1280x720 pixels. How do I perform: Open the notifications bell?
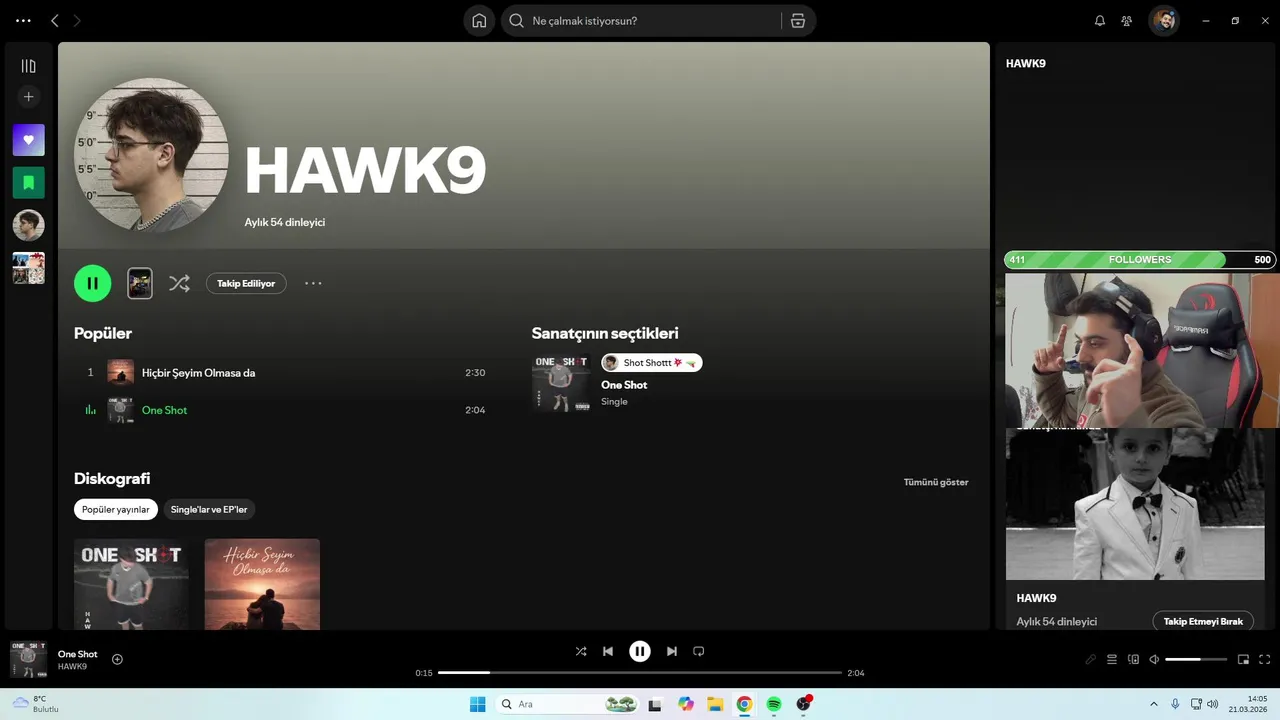[x=1100, y=21]
